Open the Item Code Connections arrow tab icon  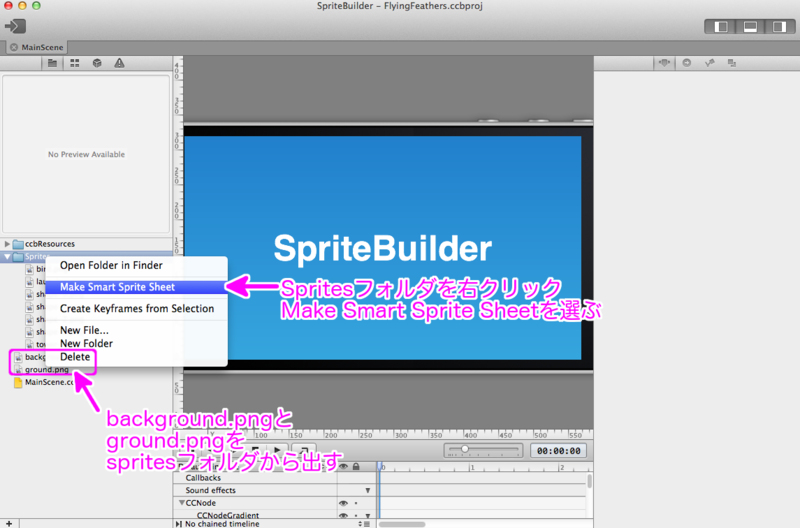pos(687,63)
